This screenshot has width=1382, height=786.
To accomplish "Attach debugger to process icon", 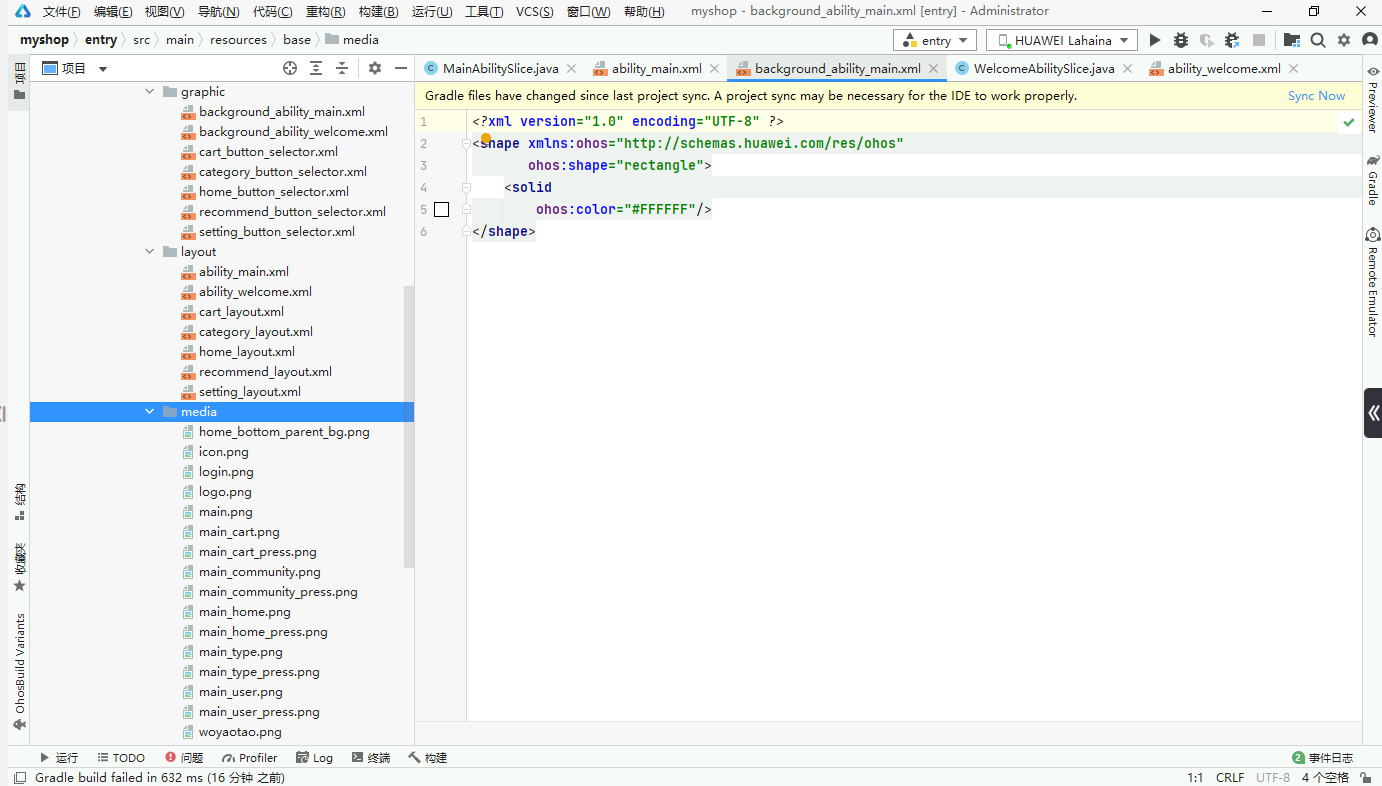I will pos(1232,40).
